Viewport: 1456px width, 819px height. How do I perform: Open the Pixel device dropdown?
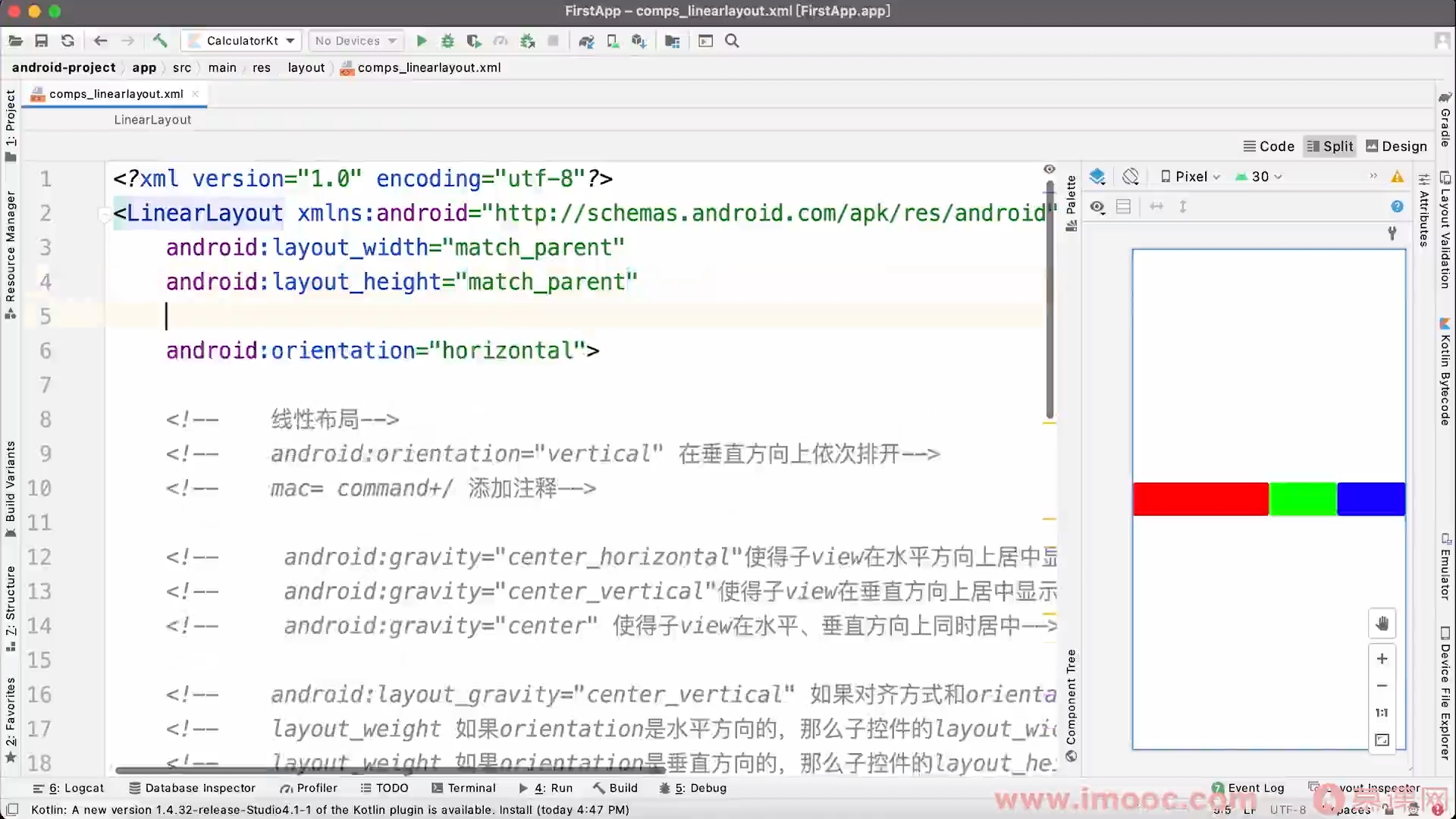click(1191, 177)
